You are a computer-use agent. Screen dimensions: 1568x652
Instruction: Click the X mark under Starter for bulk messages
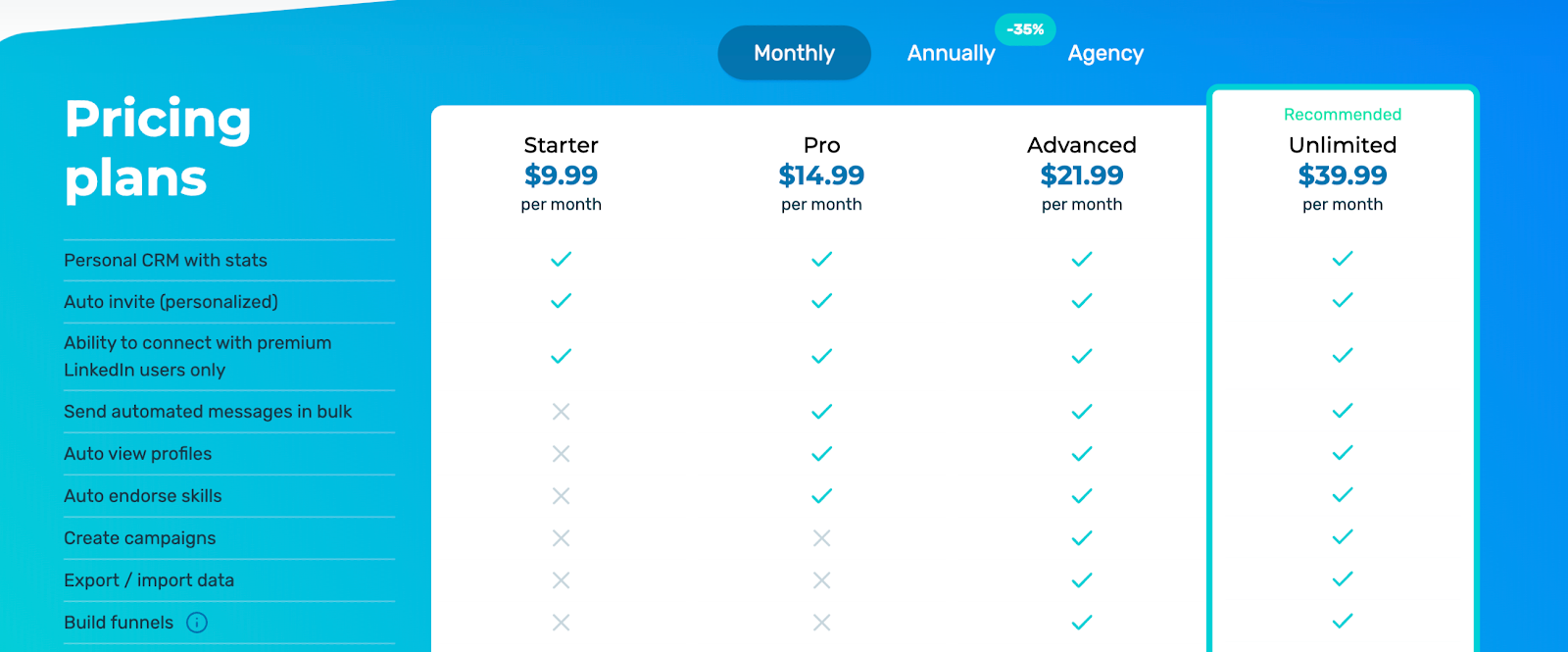(x=561, y=412)
